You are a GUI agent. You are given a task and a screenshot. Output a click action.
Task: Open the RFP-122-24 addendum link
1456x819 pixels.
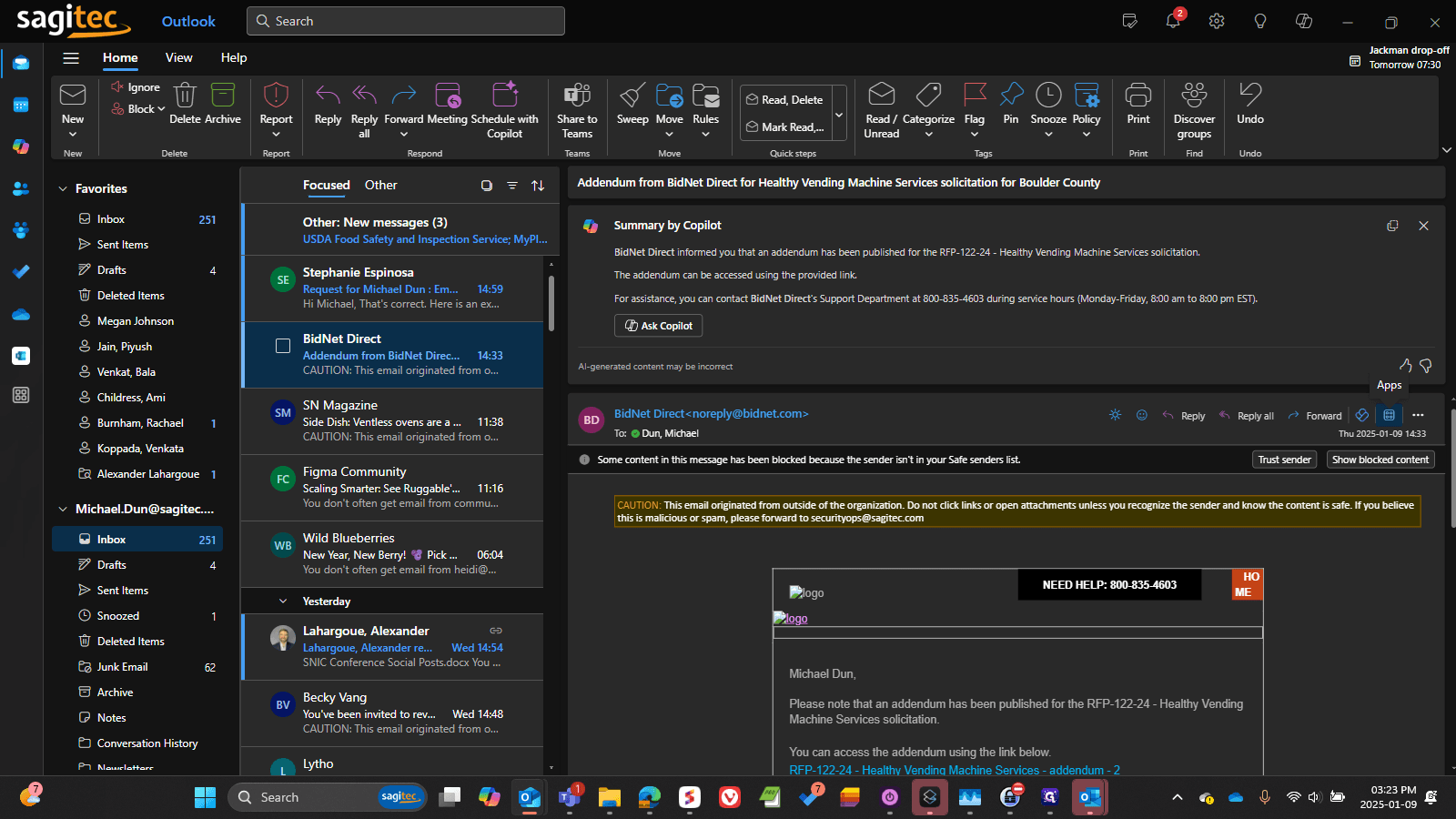(955, 770)
